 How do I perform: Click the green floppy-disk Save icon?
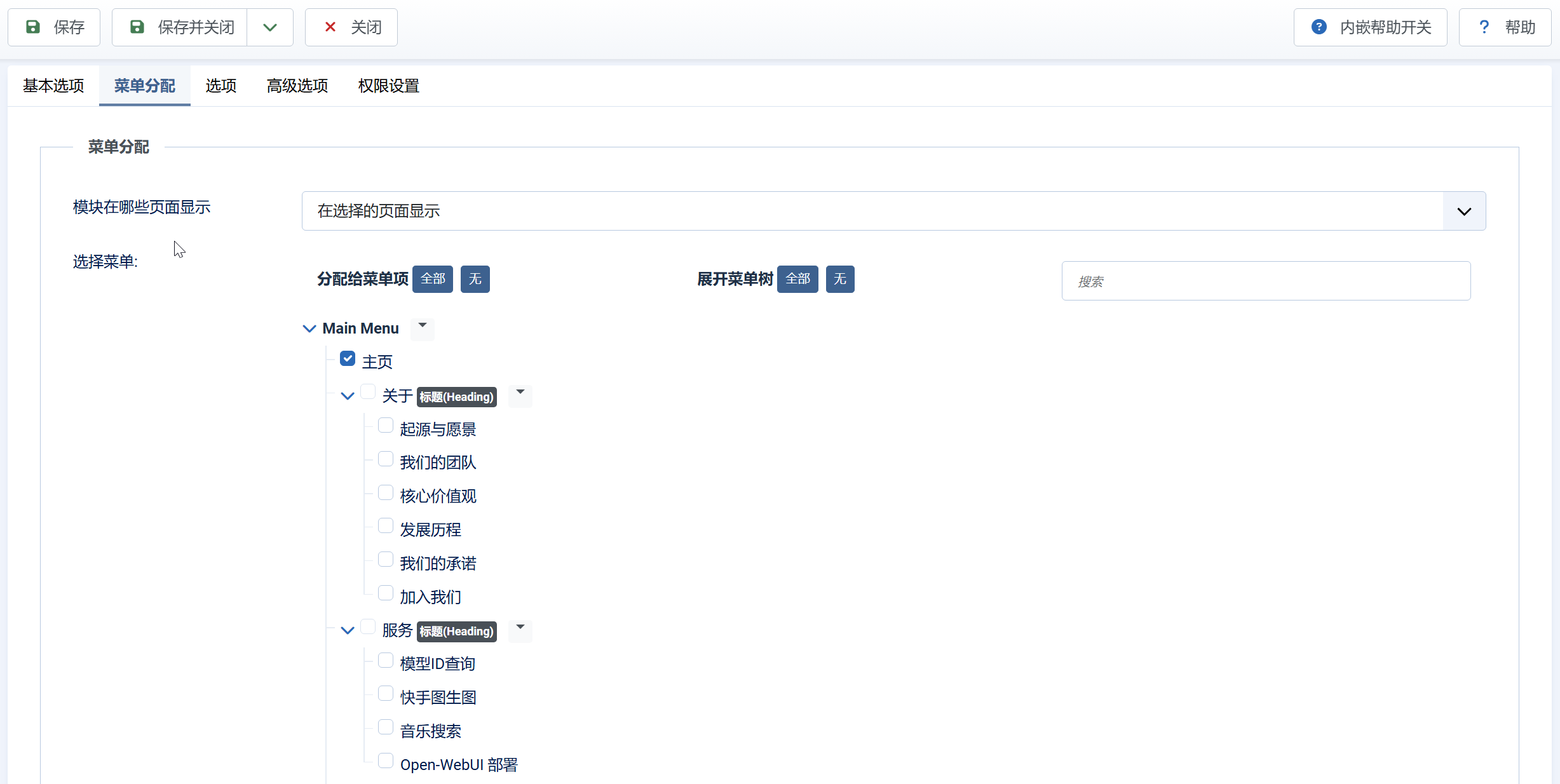pyautogui.click(x=33, y=27)
